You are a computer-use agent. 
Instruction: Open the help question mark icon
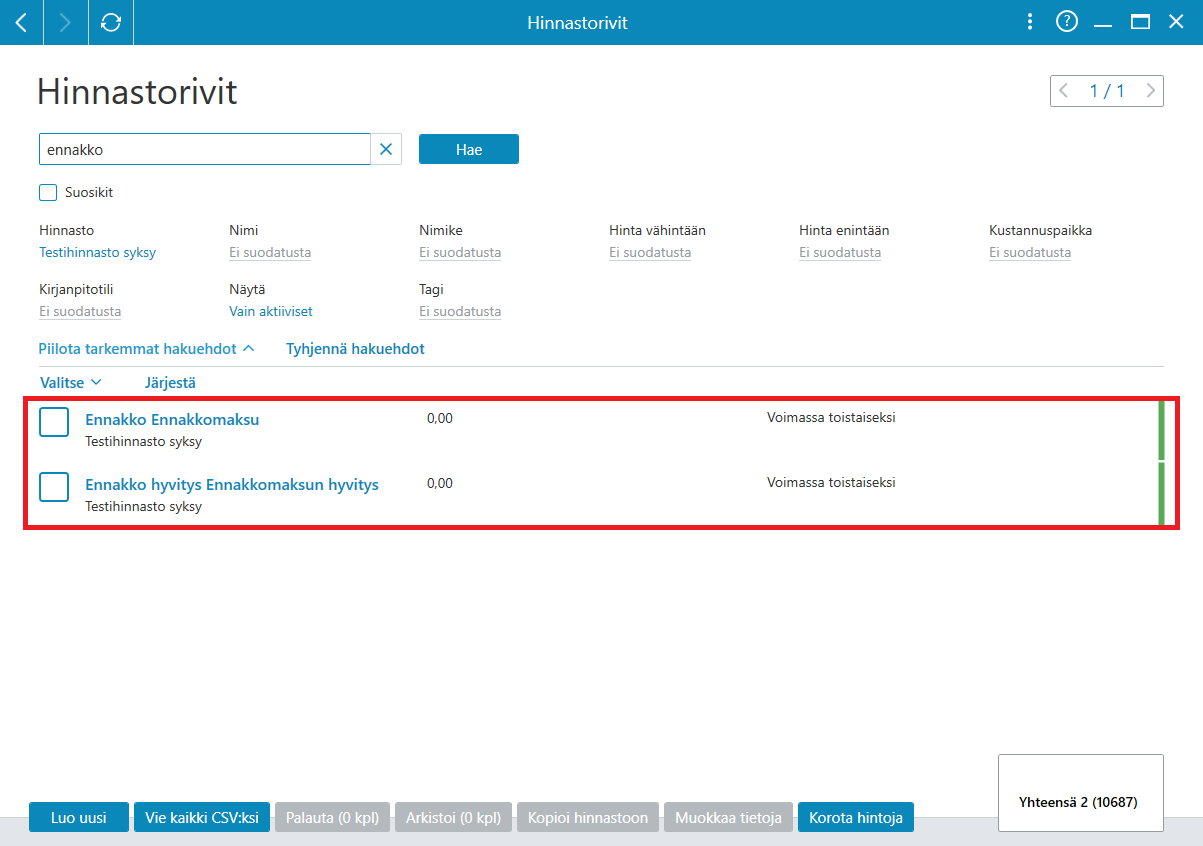point(1067,22)
